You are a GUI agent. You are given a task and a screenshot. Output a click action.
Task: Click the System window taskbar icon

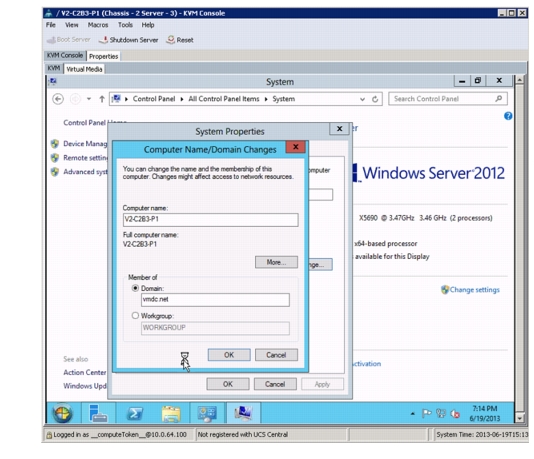point(244,413)
